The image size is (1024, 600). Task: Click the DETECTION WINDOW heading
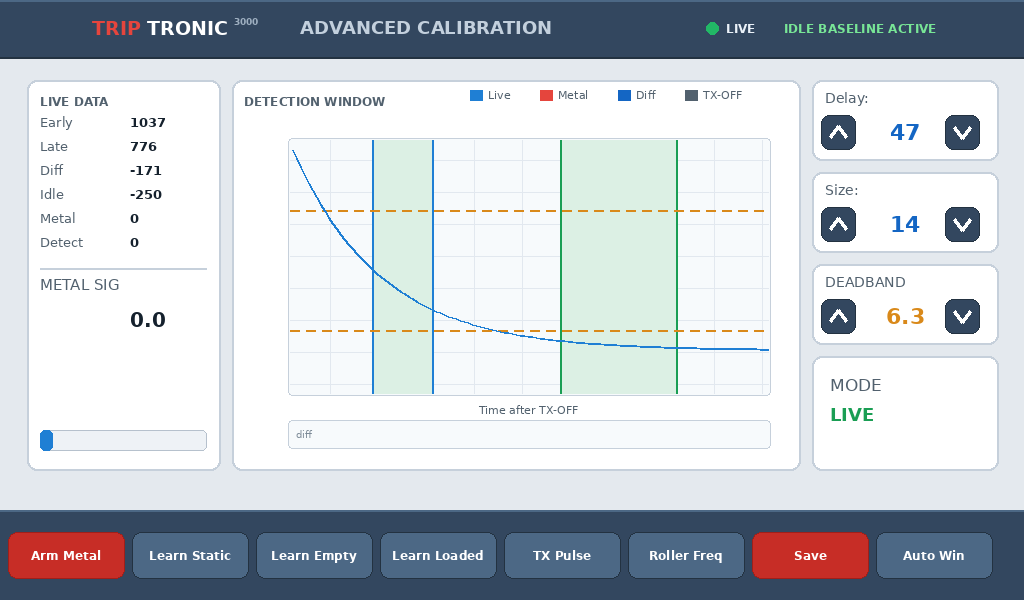point(314,102)
